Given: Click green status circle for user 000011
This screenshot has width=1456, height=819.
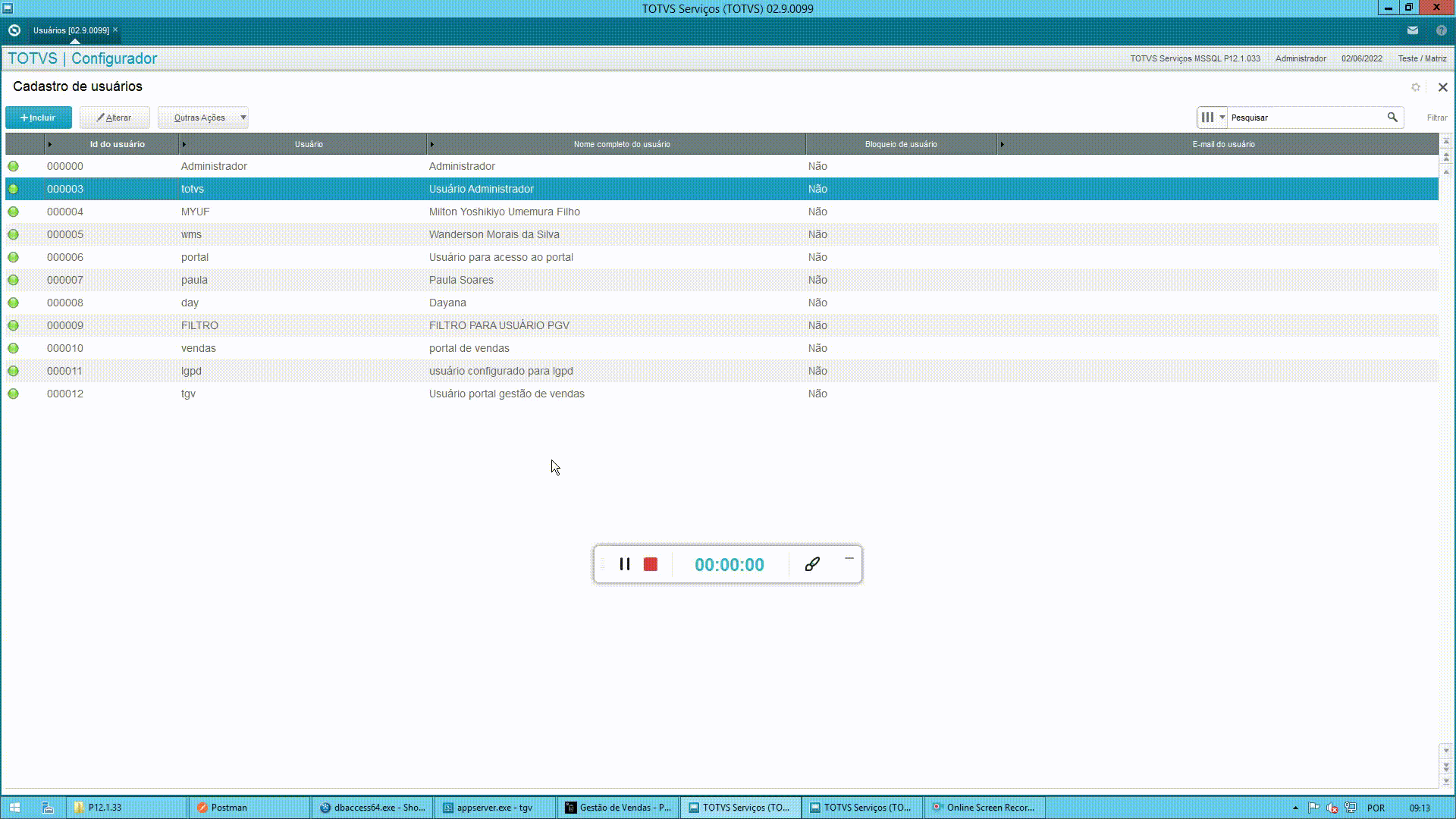Looking at the screenshot, I should point(14,371).
